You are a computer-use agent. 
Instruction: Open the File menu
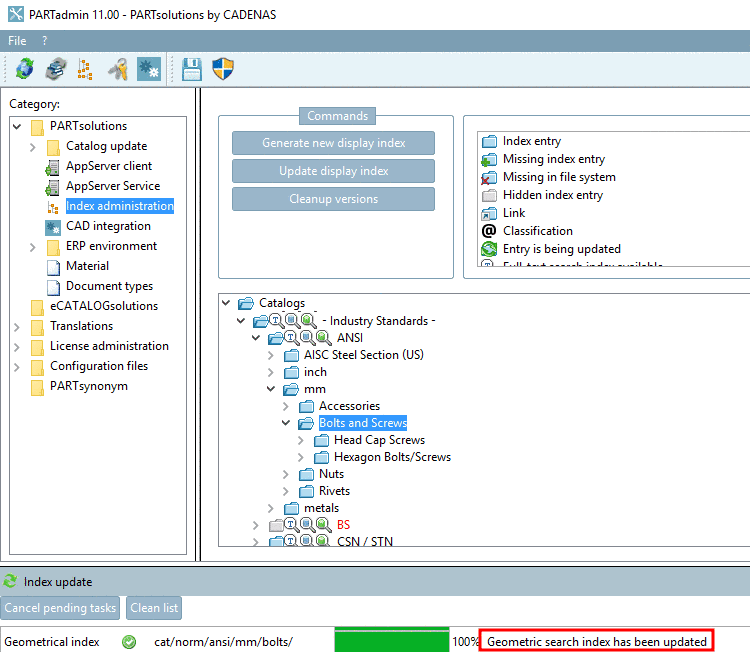click(17, 41)
